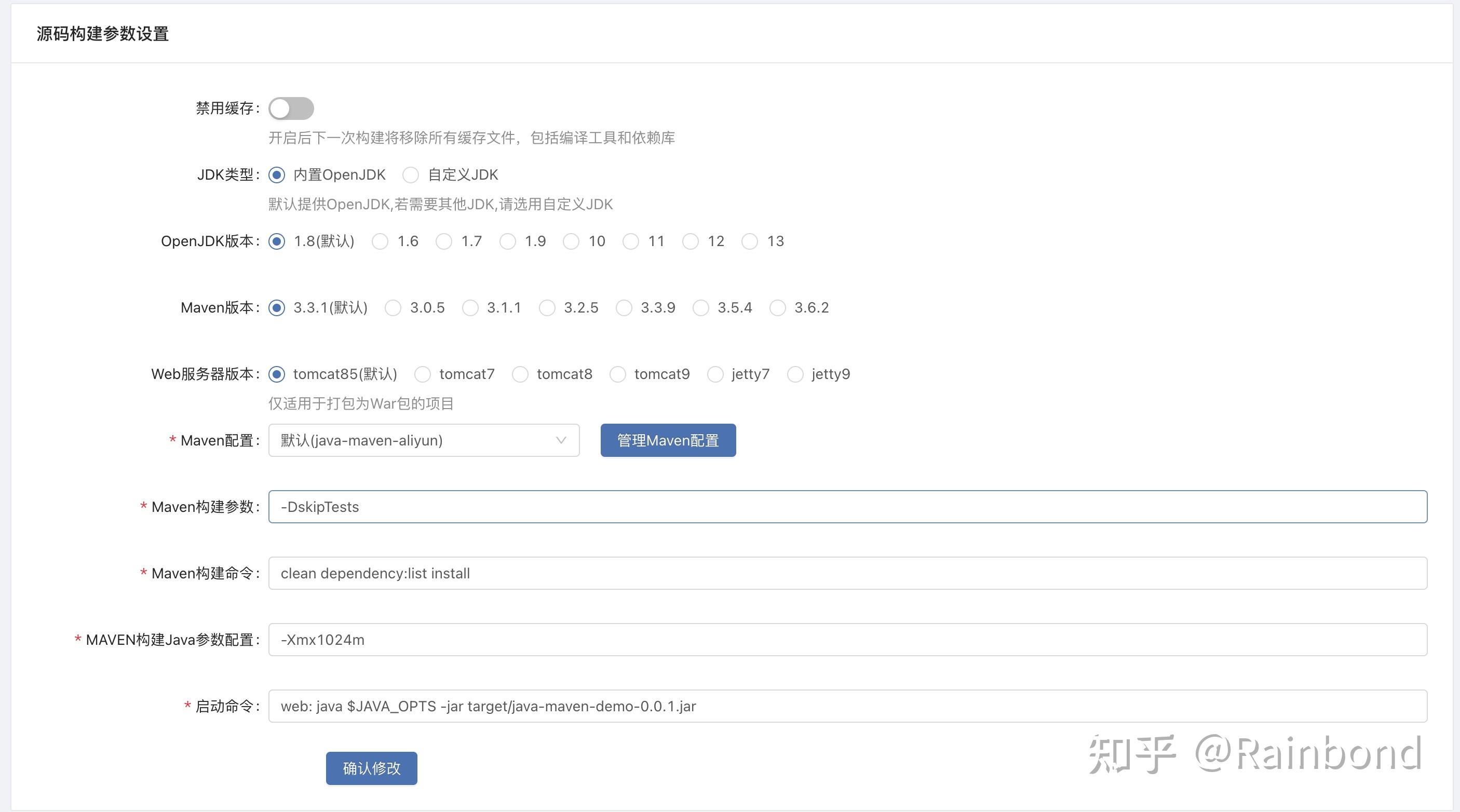Expand the Maven配置 selector via its chevron

(560, 440)
